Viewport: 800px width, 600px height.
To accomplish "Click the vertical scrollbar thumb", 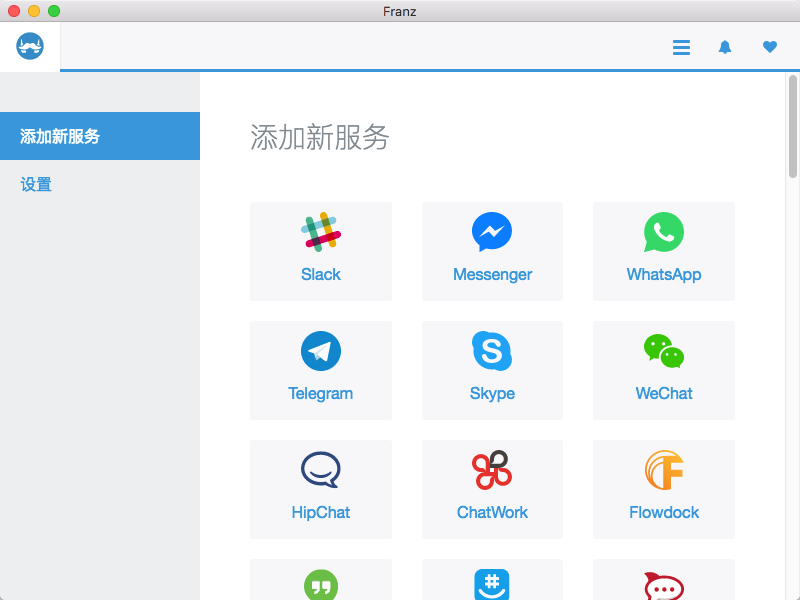I will [x=792, y=127].
